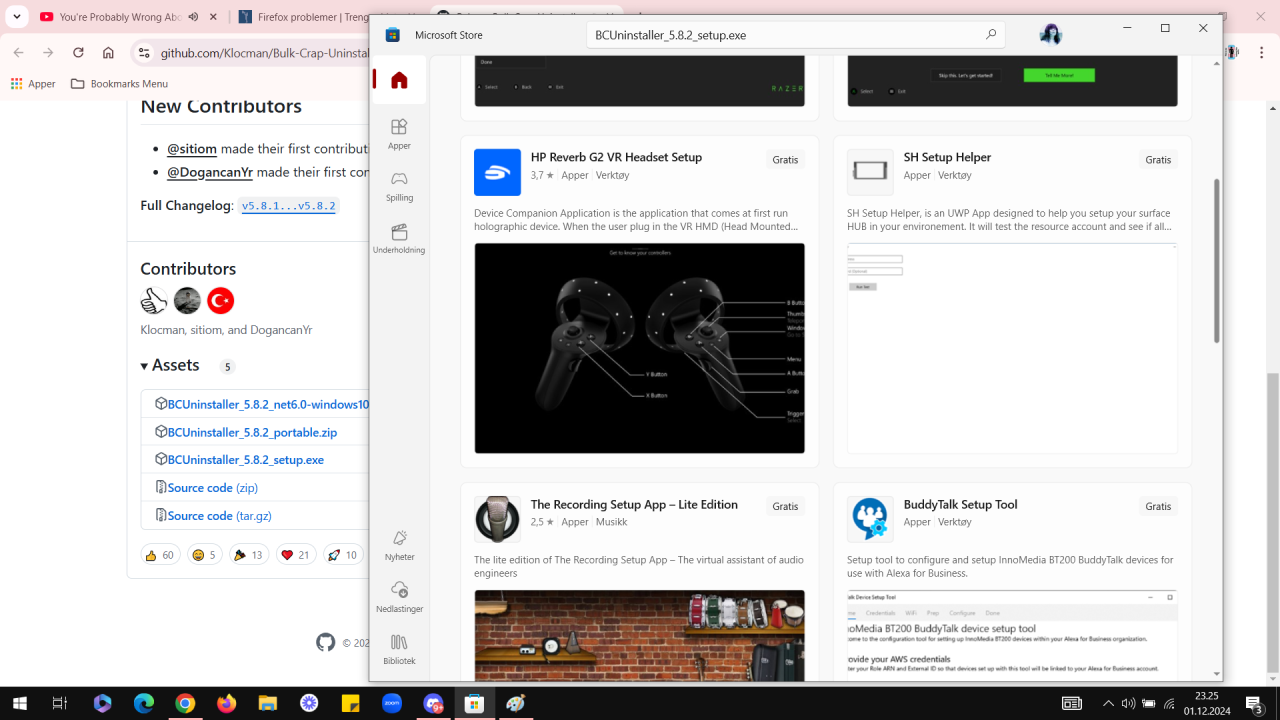Switch to the YouTube "You're Probably Wrong" tab

pyautogui.click(x=120, y=17)
